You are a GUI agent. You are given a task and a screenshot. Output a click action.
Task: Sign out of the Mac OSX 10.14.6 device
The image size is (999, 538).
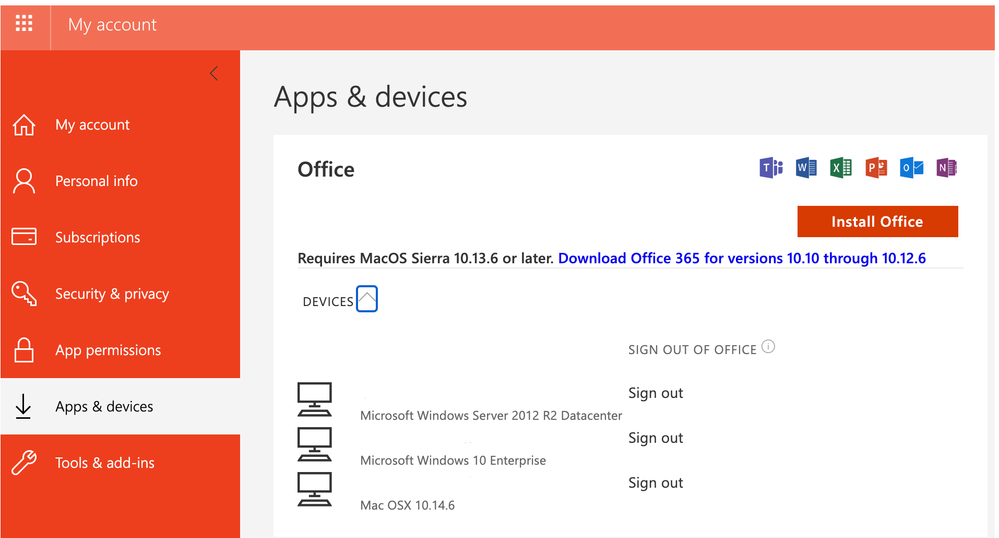[655, 483]
